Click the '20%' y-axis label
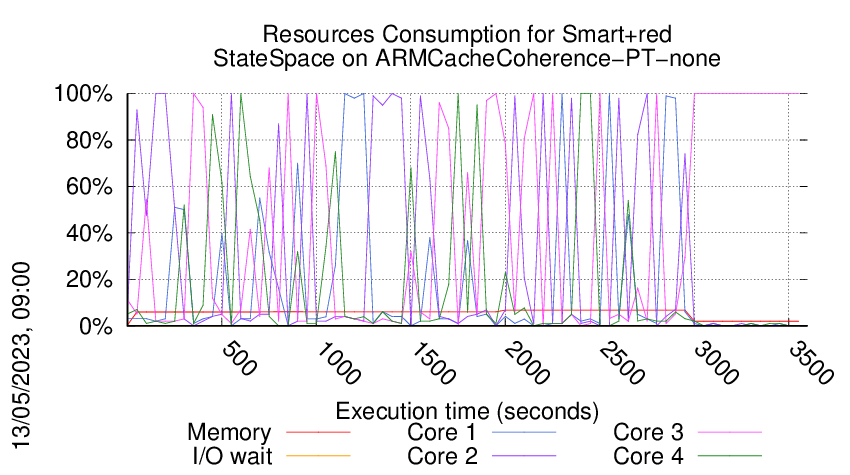The height and width of the screenshot is (475, 850). pos(89,280)
